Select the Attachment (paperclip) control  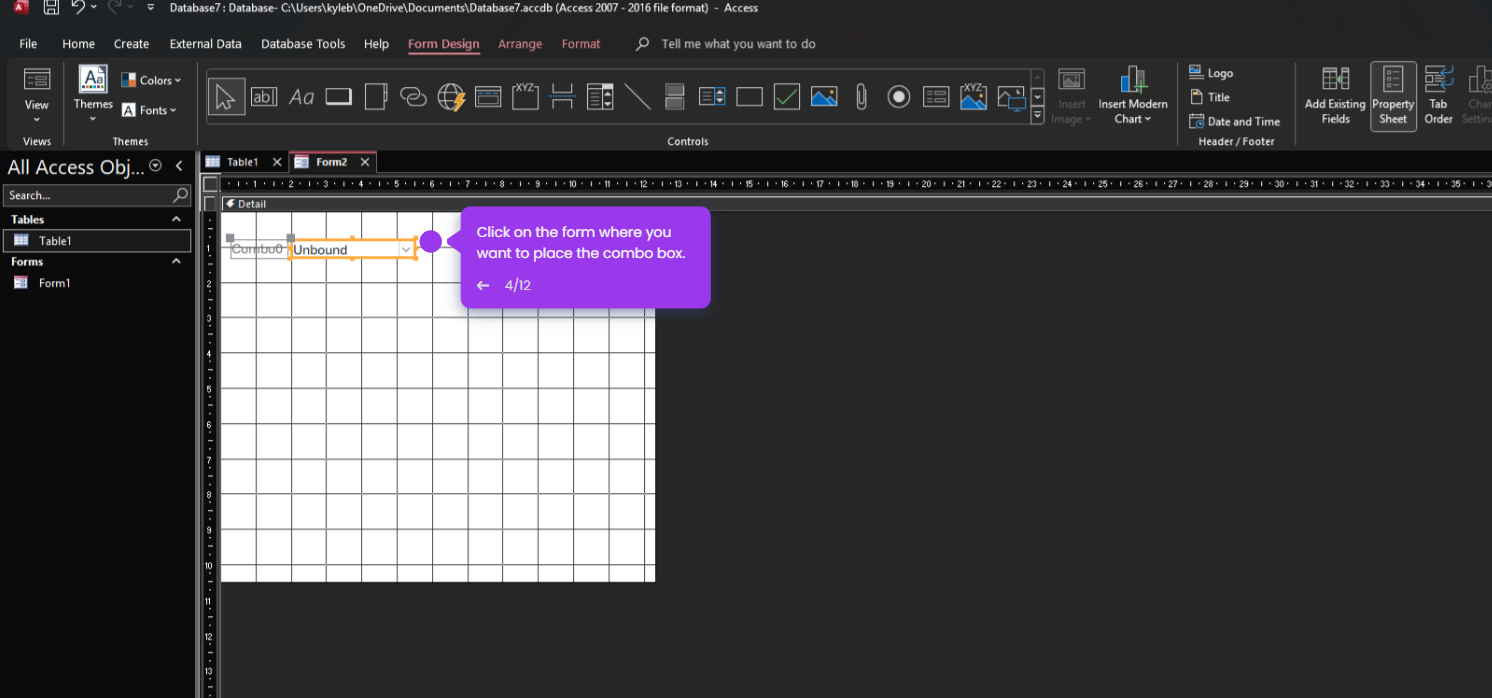click(861, 96)
